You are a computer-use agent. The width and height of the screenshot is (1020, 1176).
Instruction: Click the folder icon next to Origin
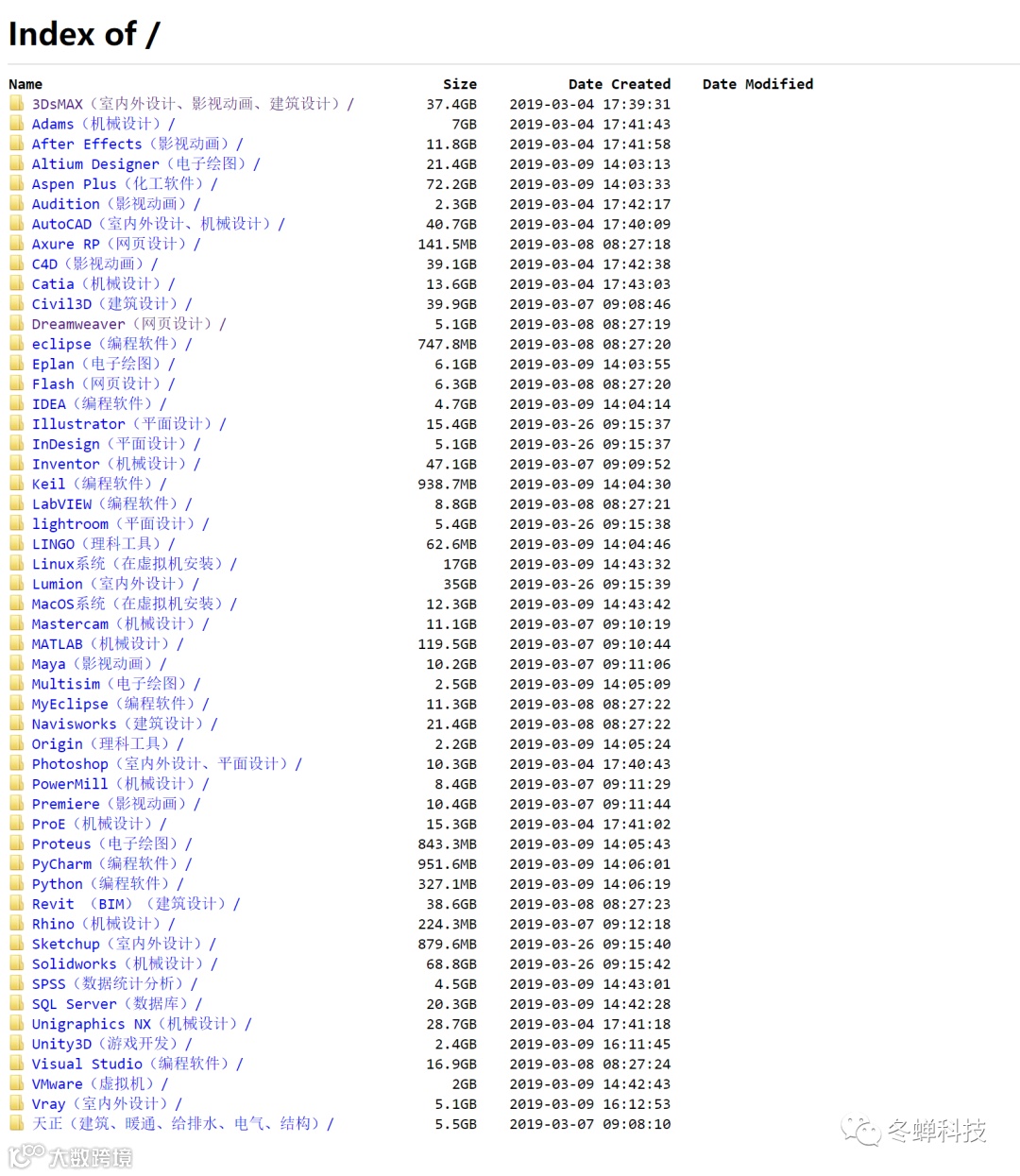pyautogui.click(x=17, y=743)
